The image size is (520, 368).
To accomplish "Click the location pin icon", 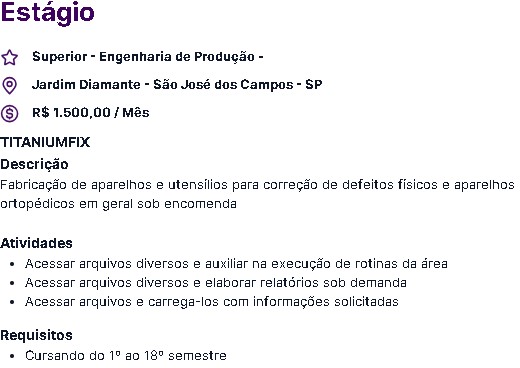I will pos(9,86).
